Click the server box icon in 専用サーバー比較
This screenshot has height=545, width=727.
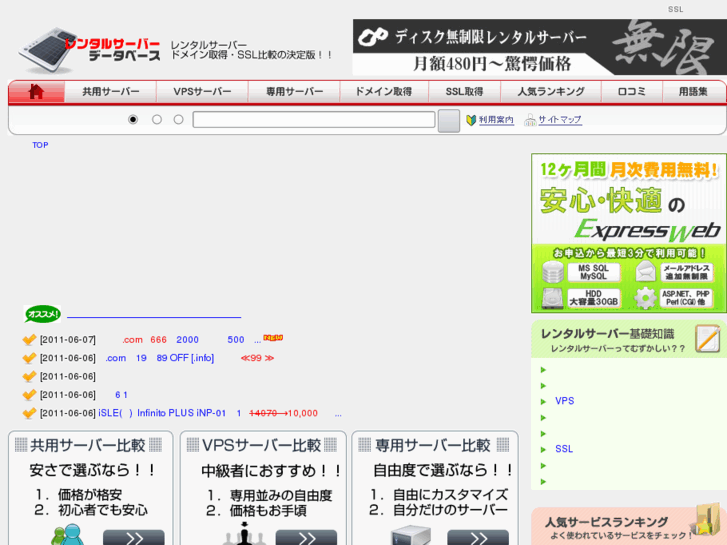click(411, 536)
